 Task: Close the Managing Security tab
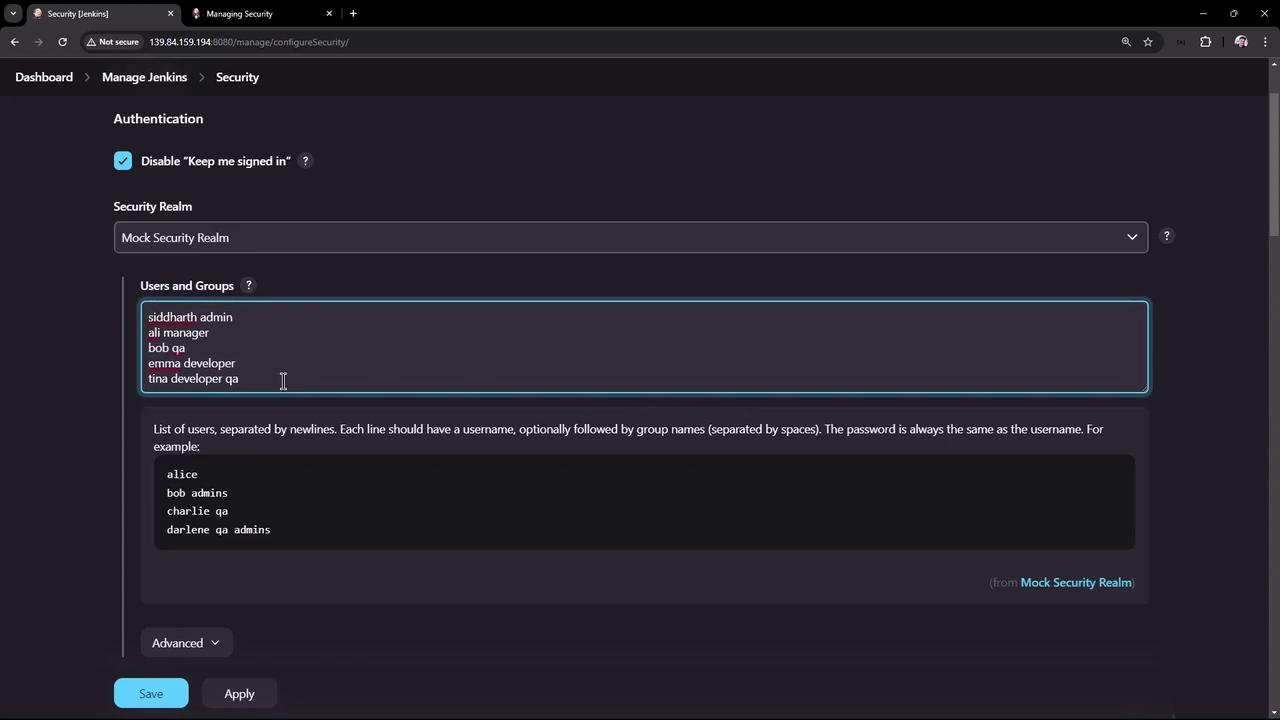[329, 14]
